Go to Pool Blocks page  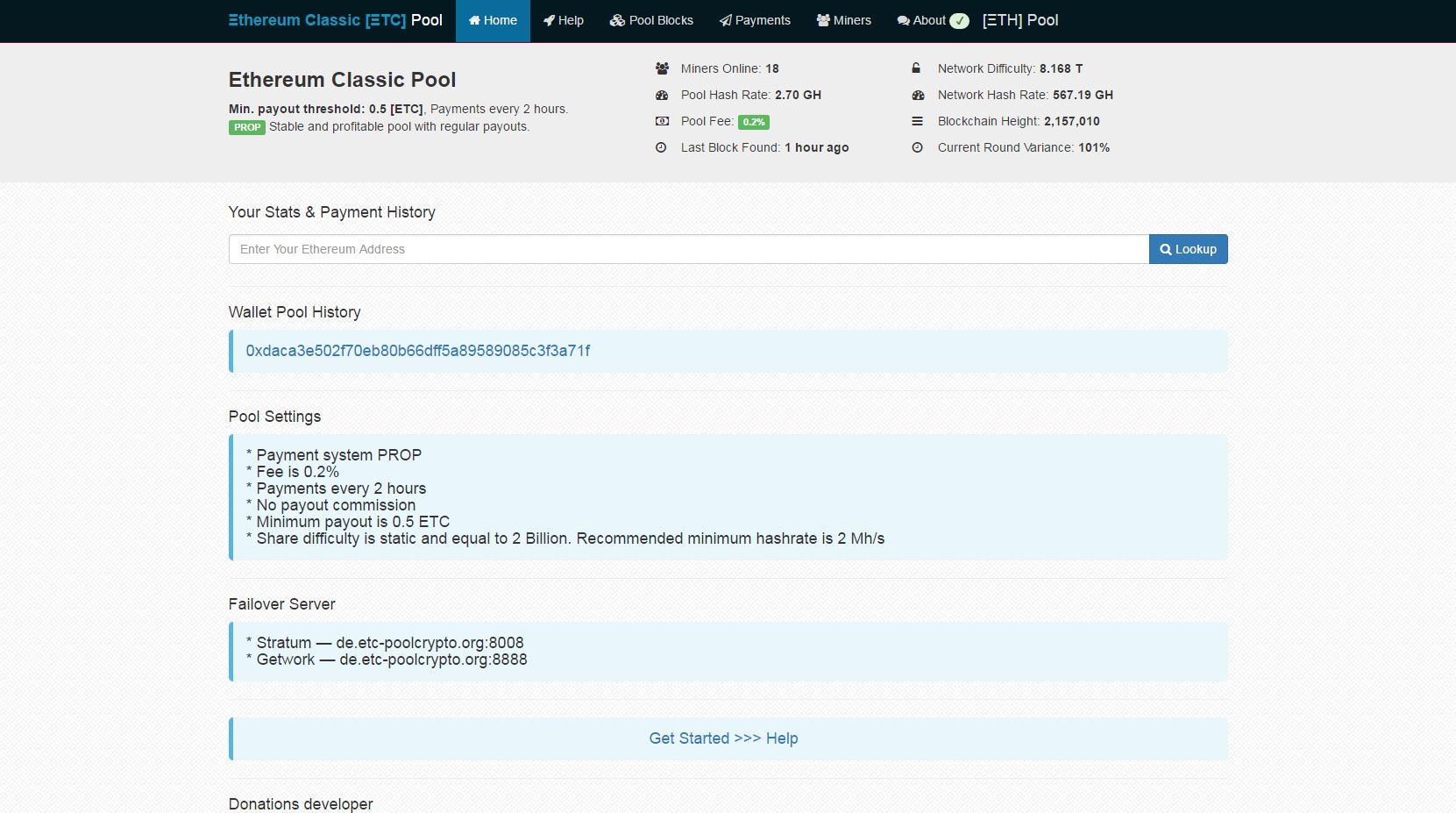[x=651, y=20]
